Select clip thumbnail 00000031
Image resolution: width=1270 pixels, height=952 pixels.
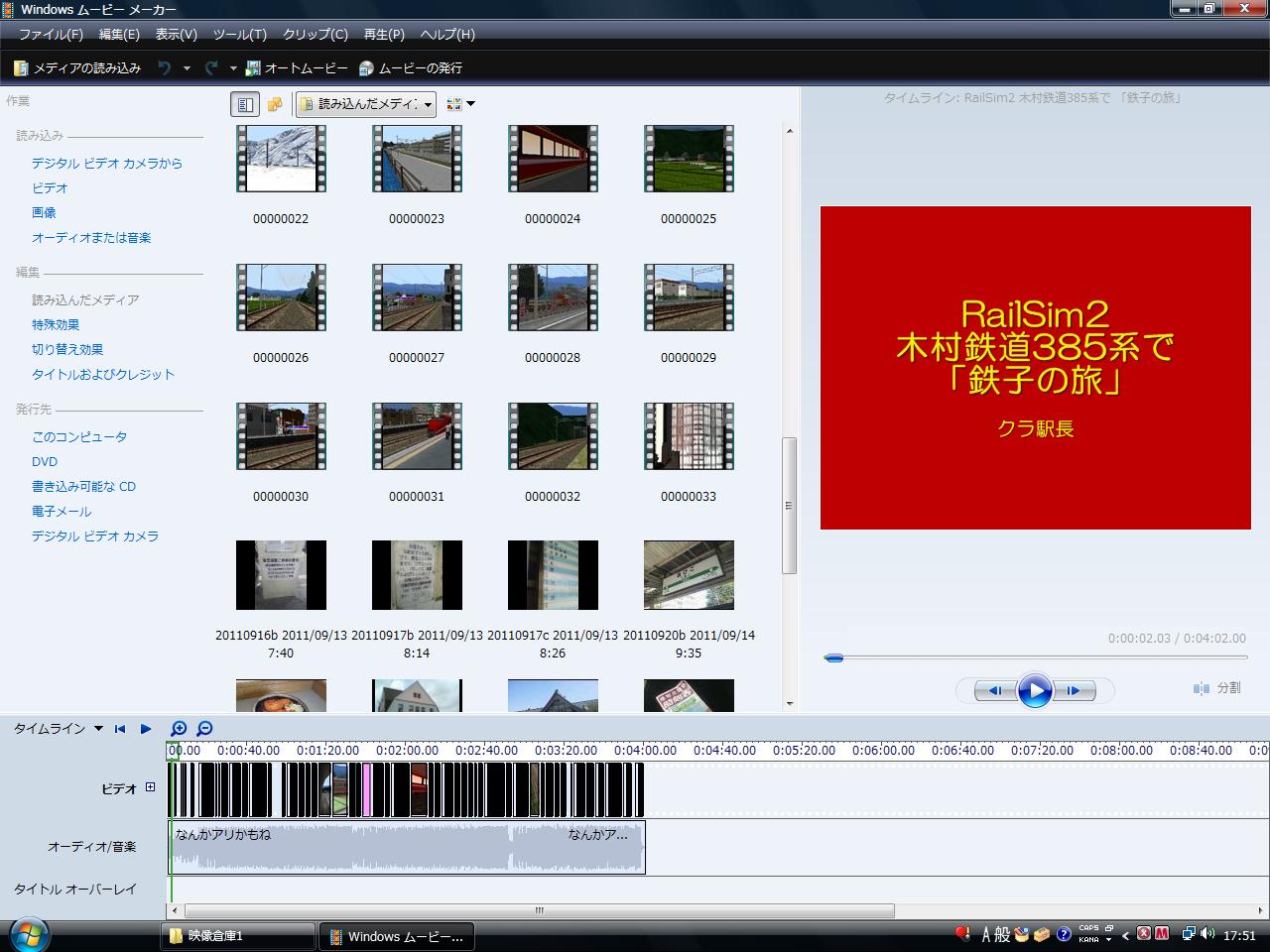coord(417,436)
